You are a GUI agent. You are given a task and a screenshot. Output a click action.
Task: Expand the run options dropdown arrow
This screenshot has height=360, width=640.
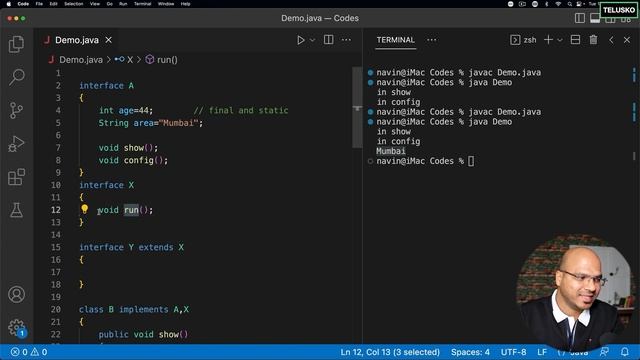click(x=312, y=40)
